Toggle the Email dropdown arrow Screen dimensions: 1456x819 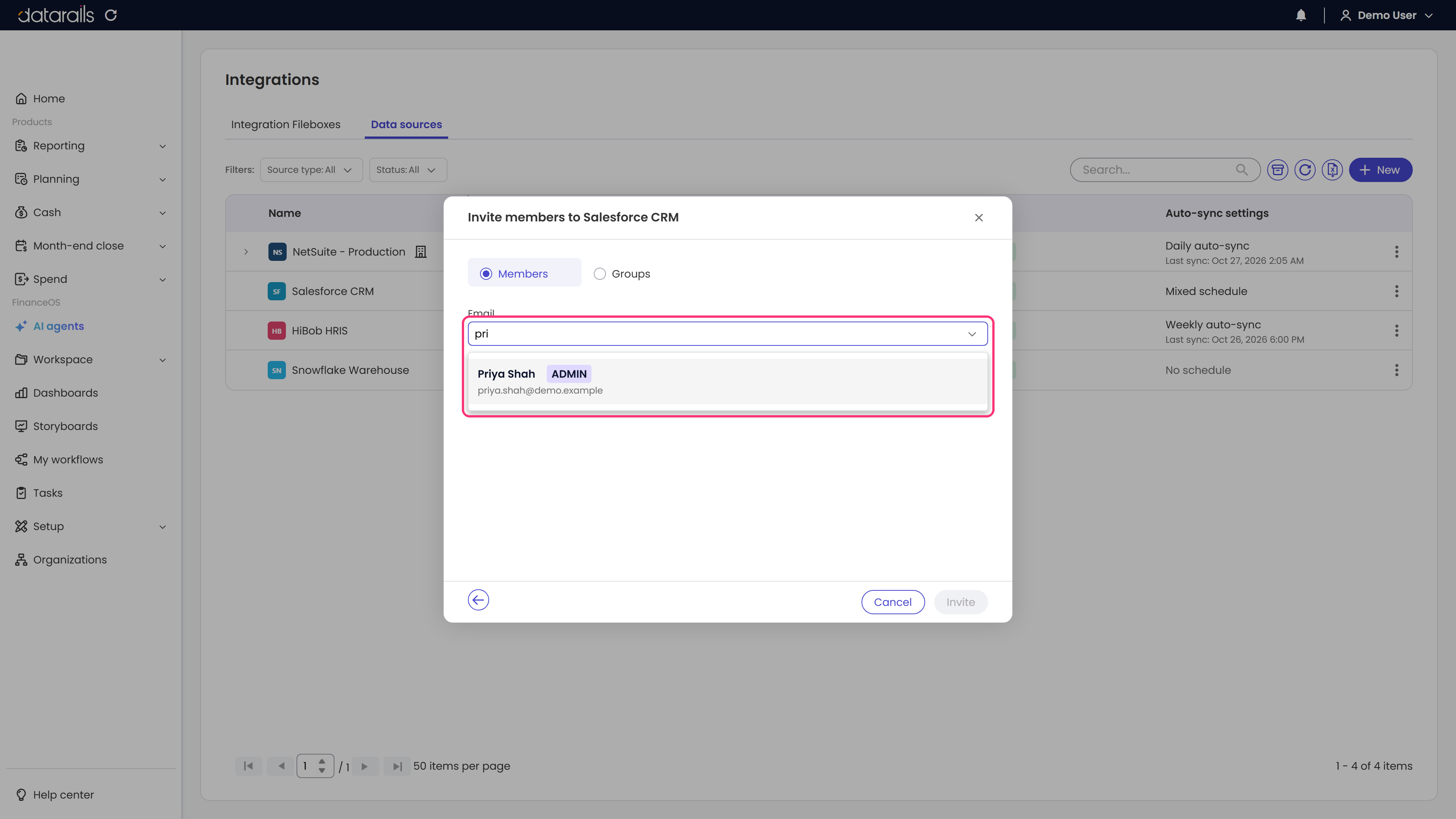[x=971, y=334]
